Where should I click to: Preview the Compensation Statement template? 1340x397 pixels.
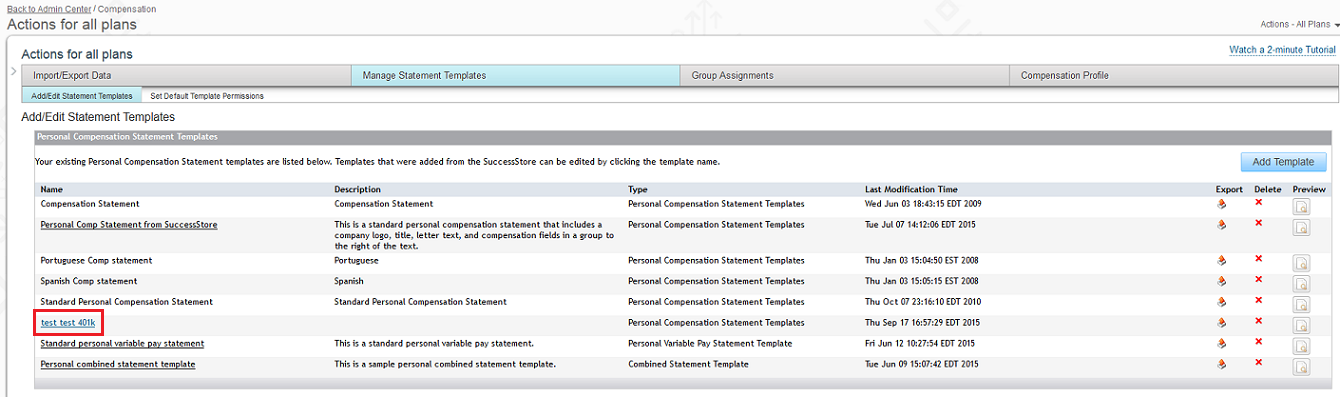(1302, 207)
